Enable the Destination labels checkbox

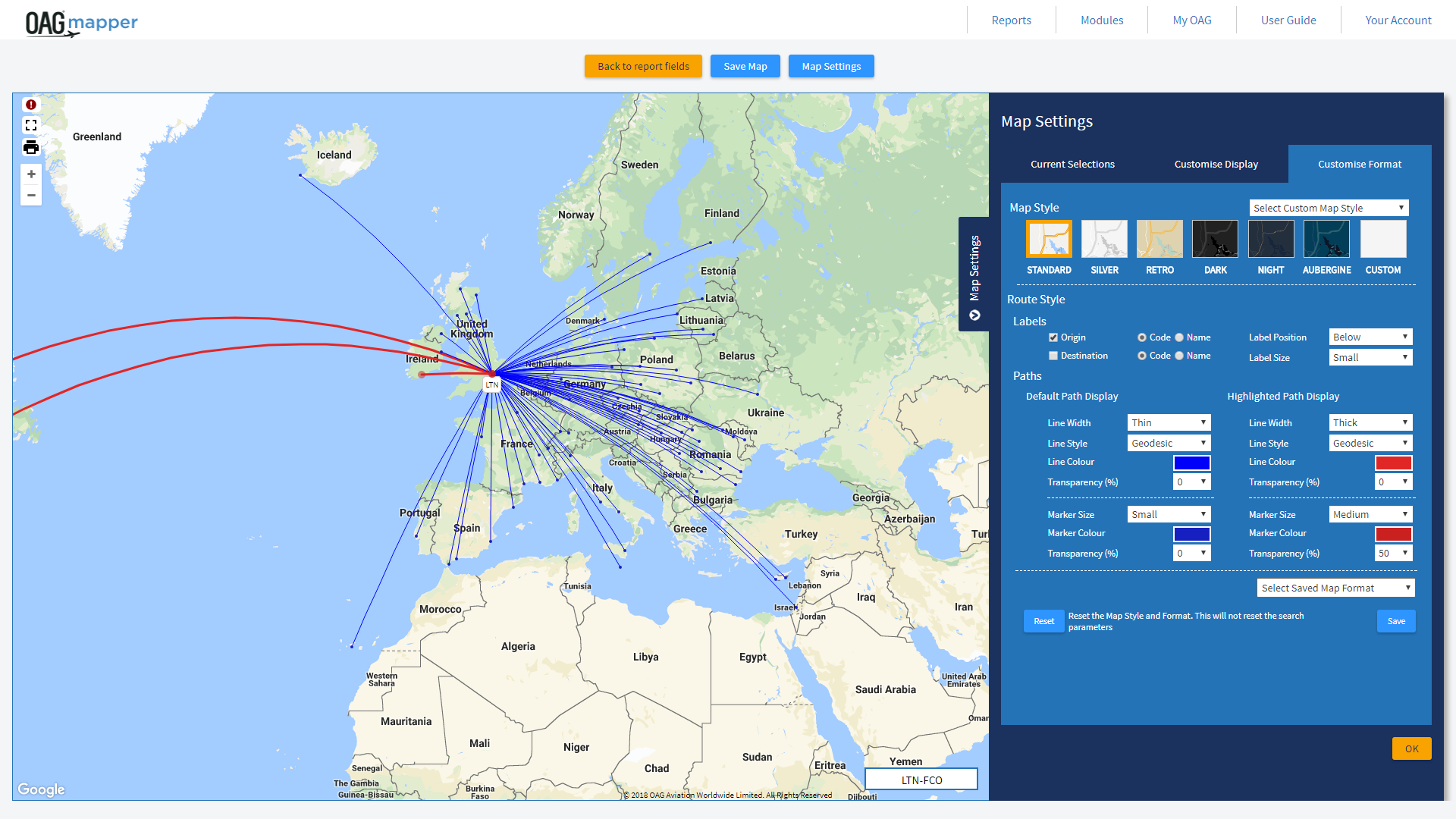(1053, 356)
